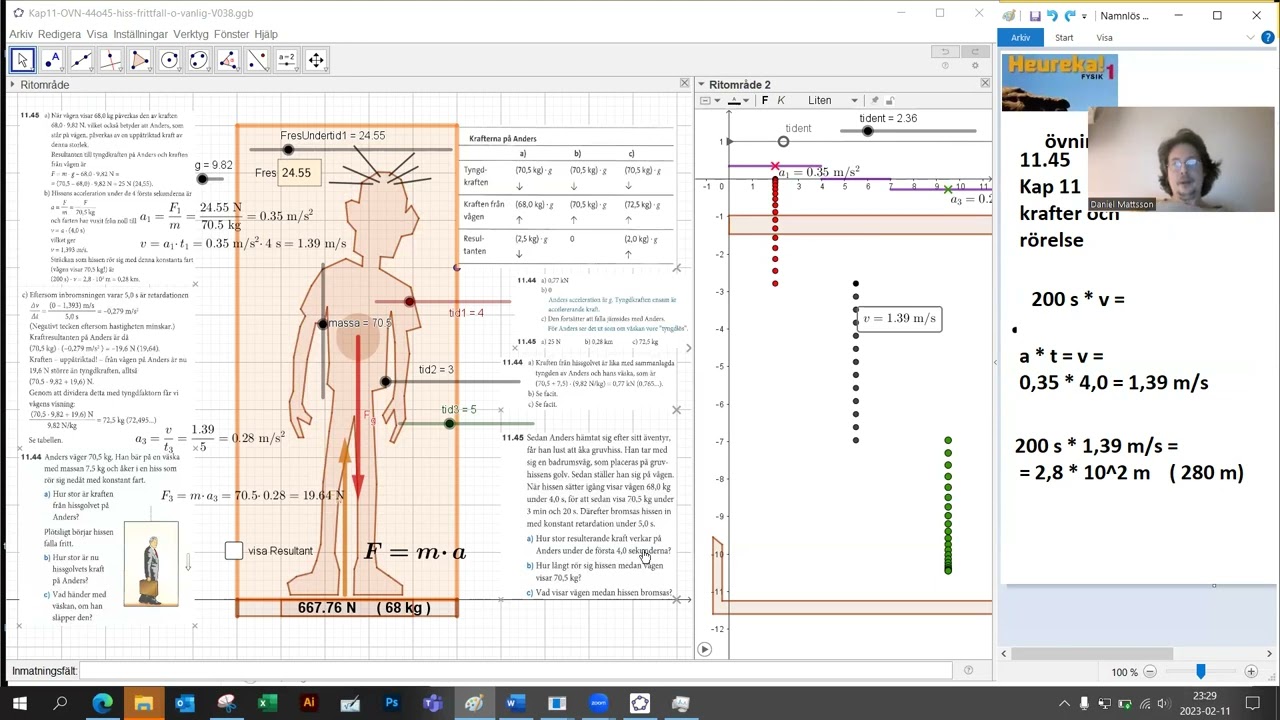Tick the visa Resultant checkbox
The height and width of the screenshot is (720, 1280).
click(234, 551)
